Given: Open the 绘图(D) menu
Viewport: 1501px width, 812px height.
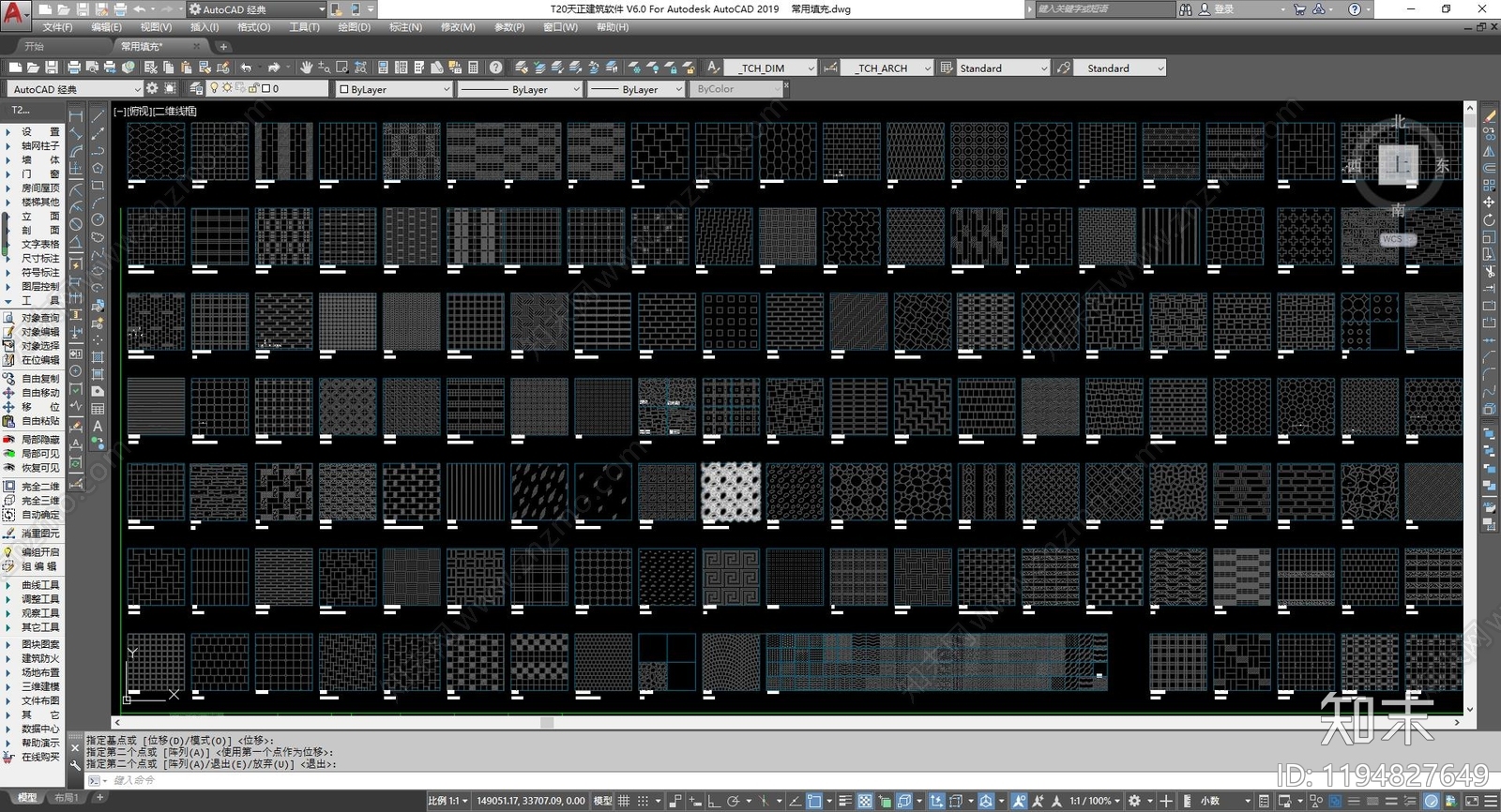Looking at the screenshot, I should point(355,27).
